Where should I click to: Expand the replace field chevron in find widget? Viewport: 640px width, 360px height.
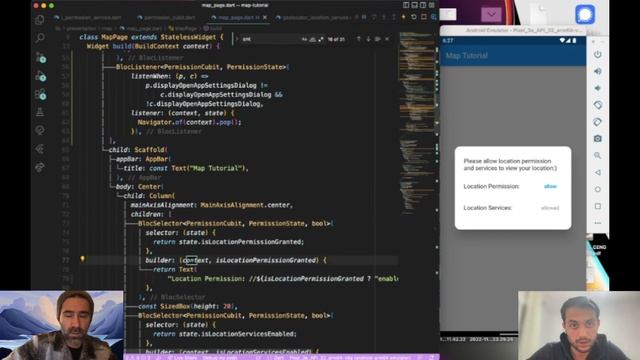point(237,39)
